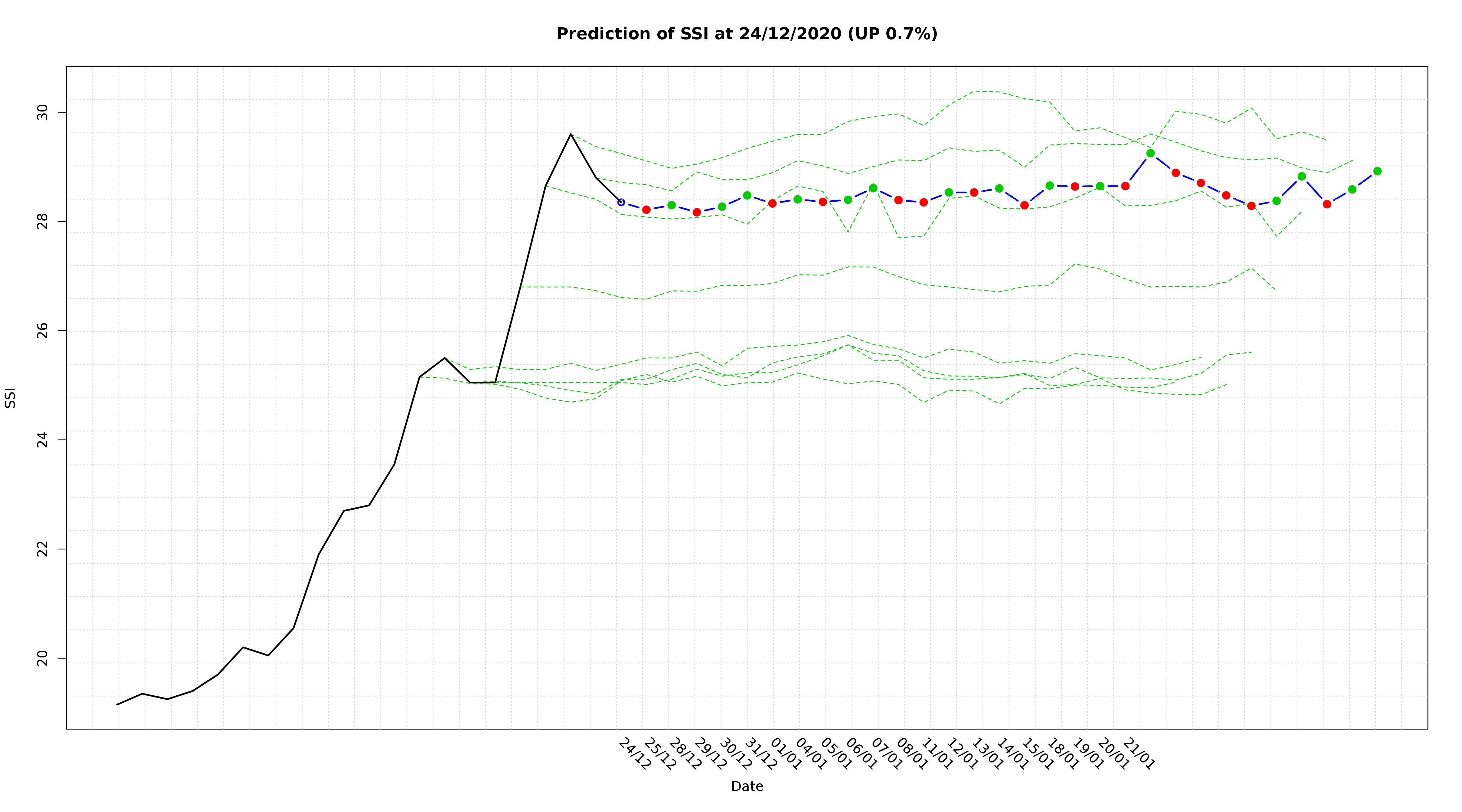Click the '15/01' date tick label
The width and height of the screenshot is (1462, 812).
1037,754
